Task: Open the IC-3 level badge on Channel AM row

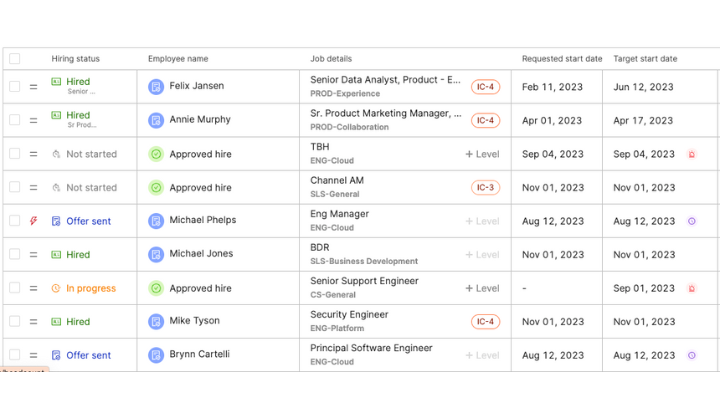Action: [x=485, y=188]
